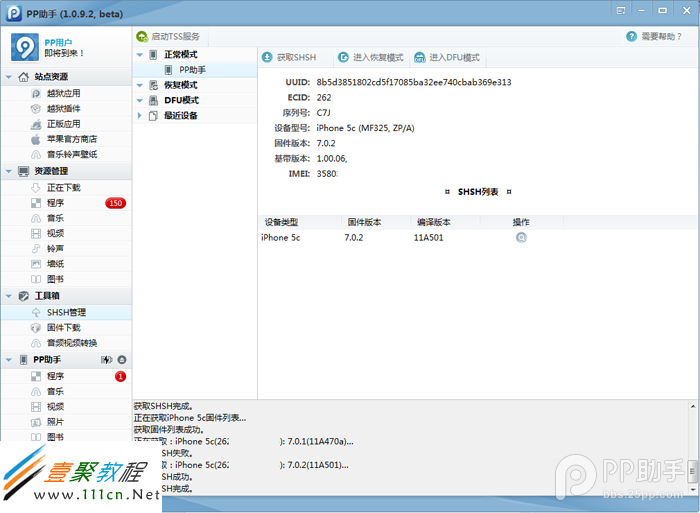The width and height of the screenshot is (700, 513).
Task: Click the eject device icon
Action: coord(122,360)
